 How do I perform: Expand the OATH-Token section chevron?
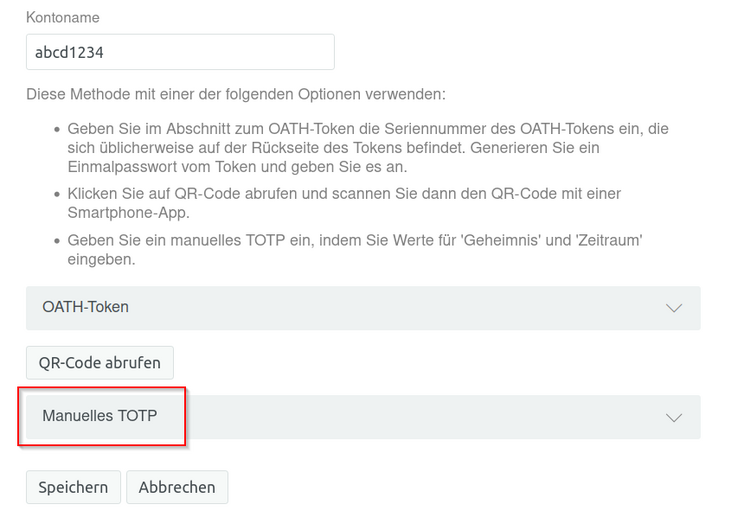pos(674,308)
